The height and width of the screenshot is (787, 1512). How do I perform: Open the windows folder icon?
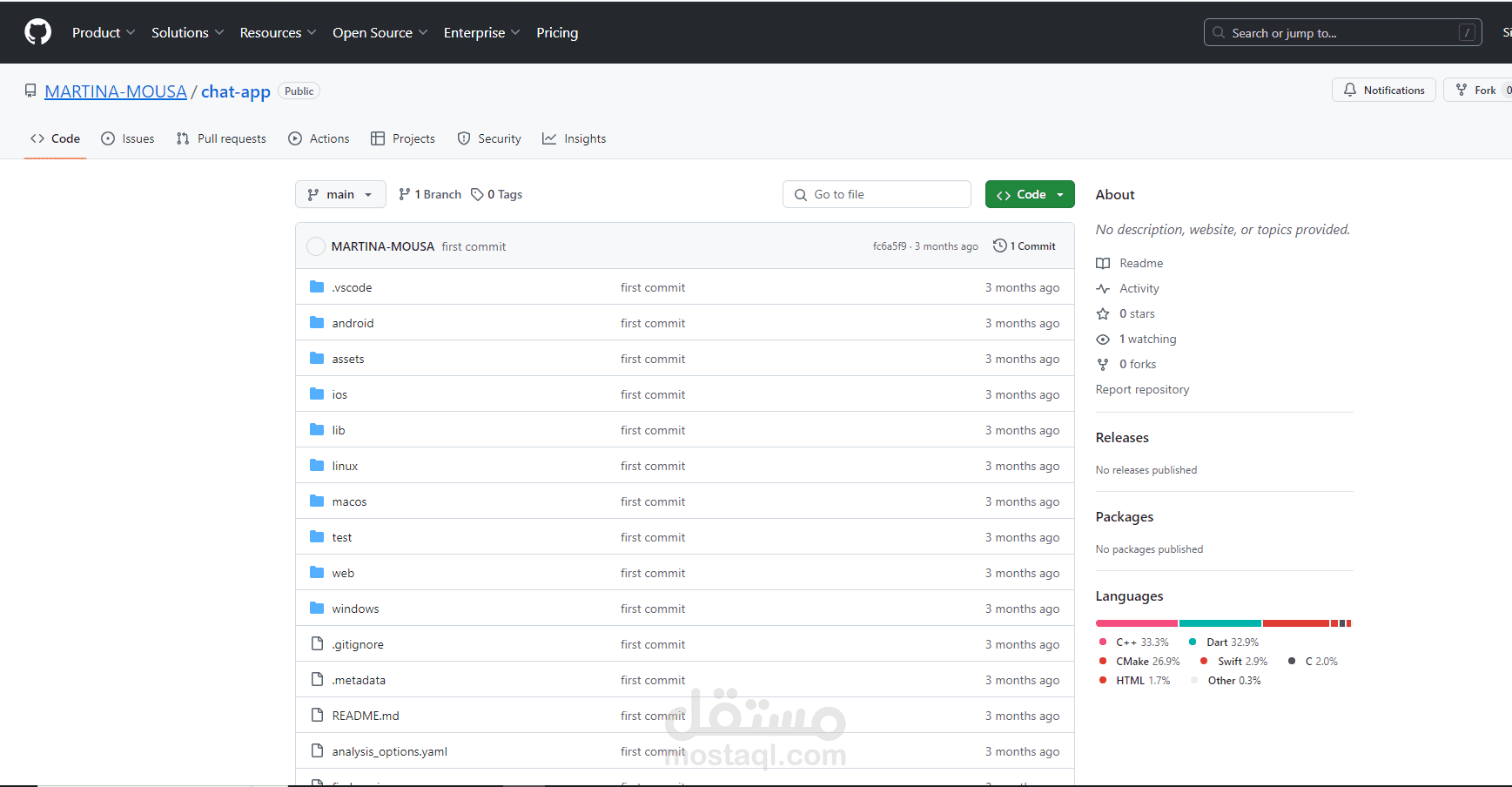click(x=317, y=608)
